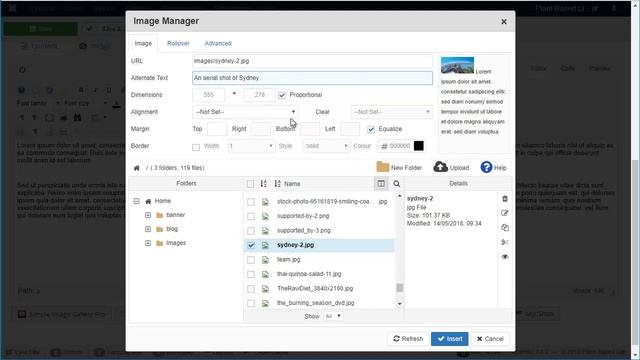Toggle the Equalize margin checkbox

pos(371,129)
